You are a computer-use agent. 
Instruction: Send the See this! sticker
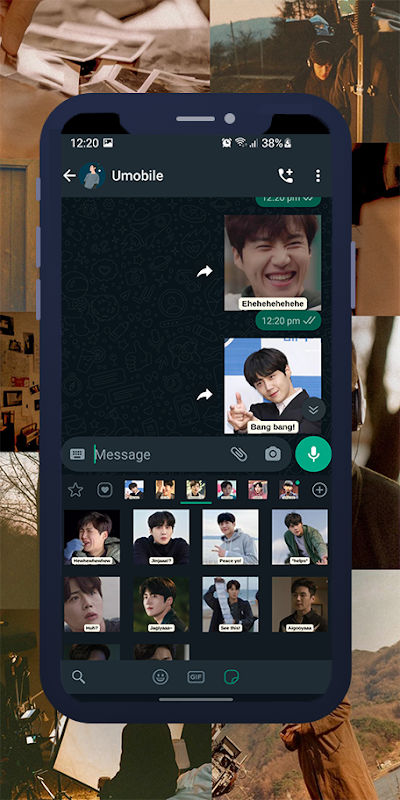(231, 605)
